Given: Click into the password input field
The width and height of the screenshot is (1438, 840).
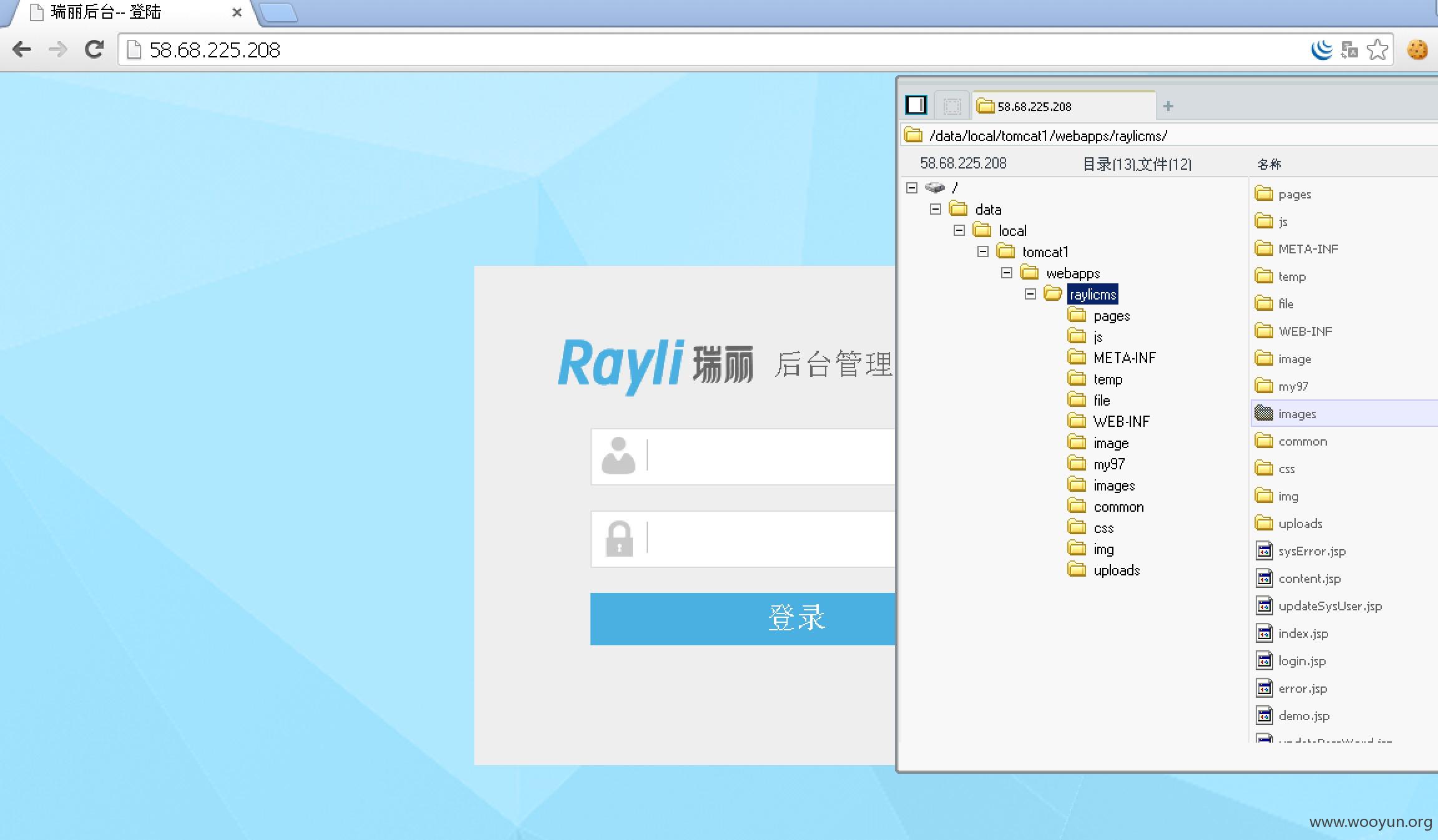Looking at the screenshot, I should pos(743,539).
